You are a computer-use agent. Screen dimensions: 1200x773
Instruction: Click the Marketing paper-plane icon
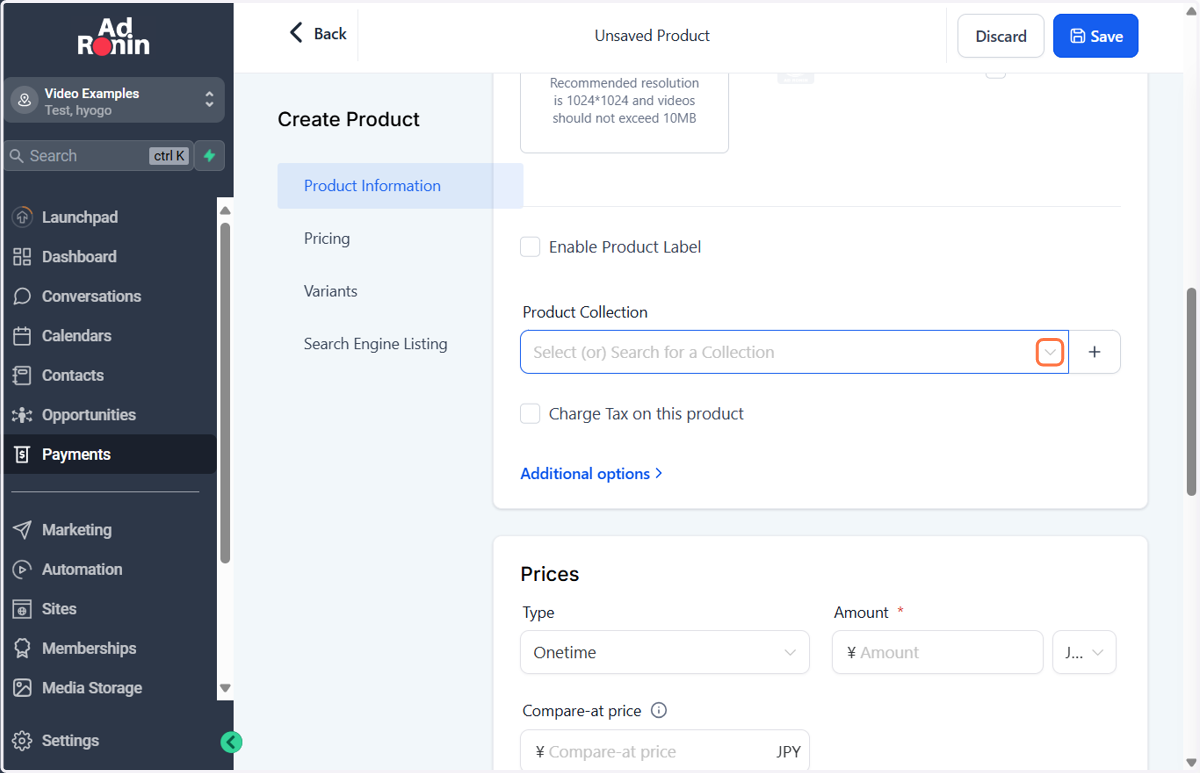[x=22, y=530]
